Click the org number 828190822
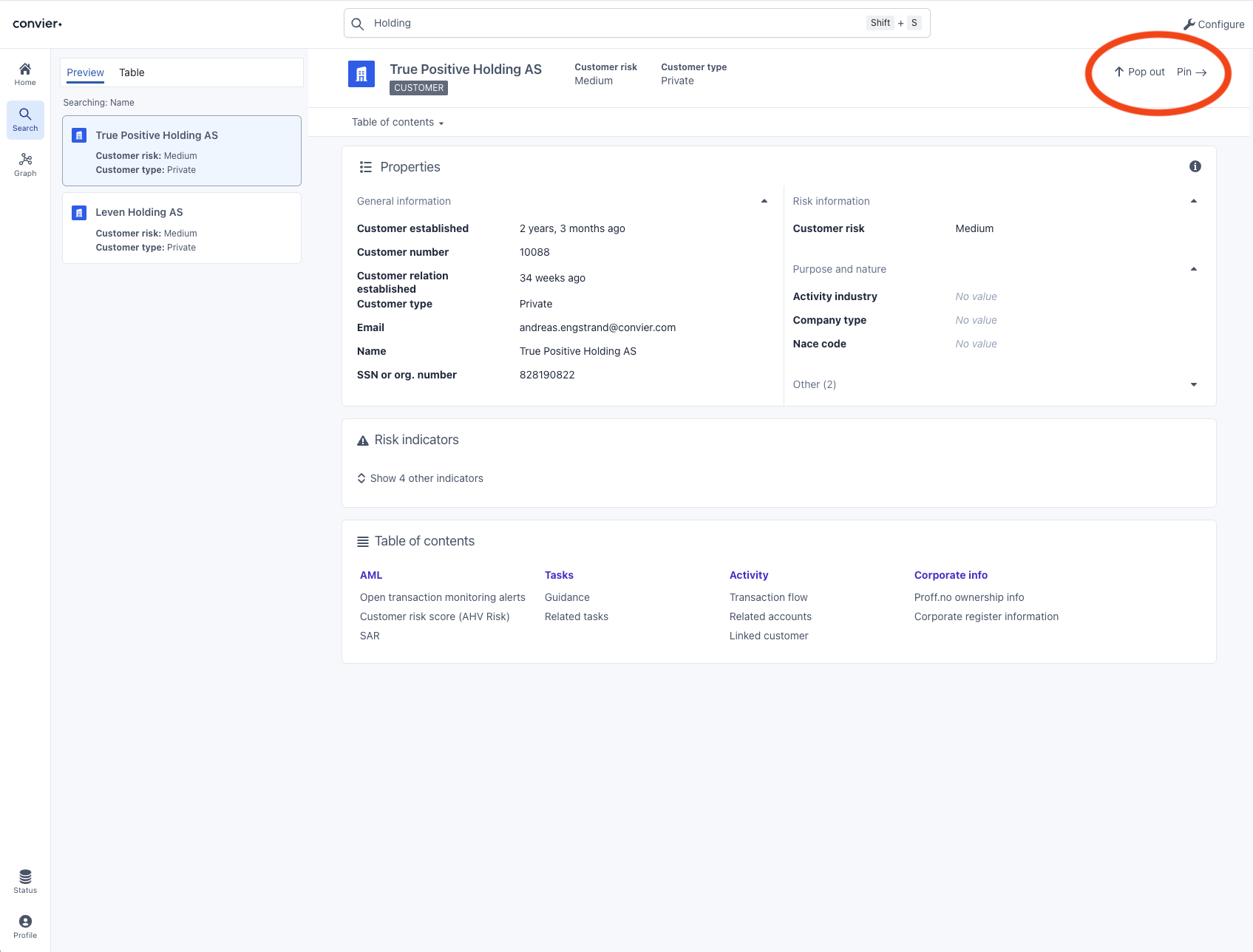The image size is (1253, 952). coord(547,375)
